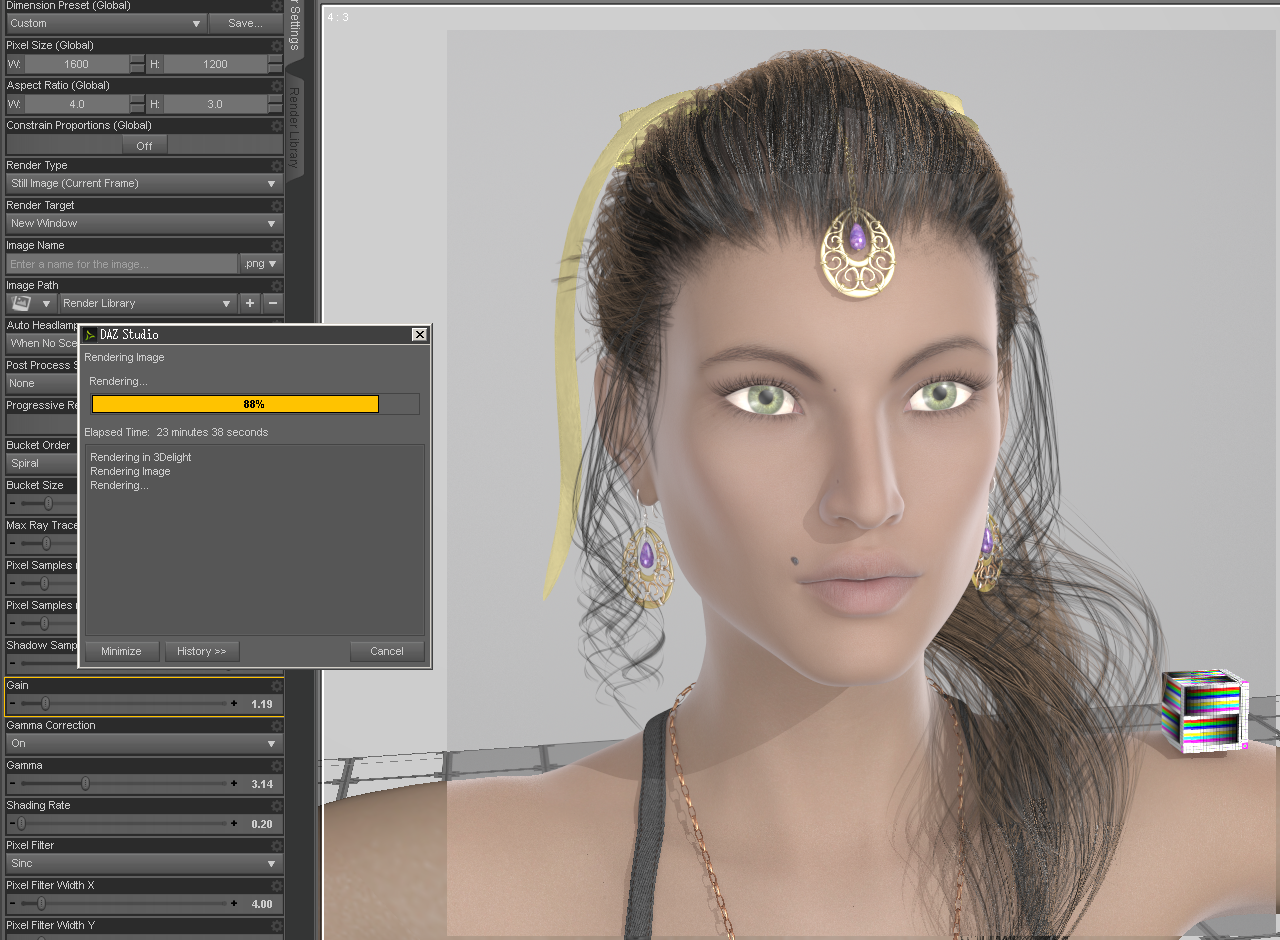The height and width of the screenshot is (940, 1280).
Task: Open Pixel Filter Width X gear options
Action: tap(277, 886)
